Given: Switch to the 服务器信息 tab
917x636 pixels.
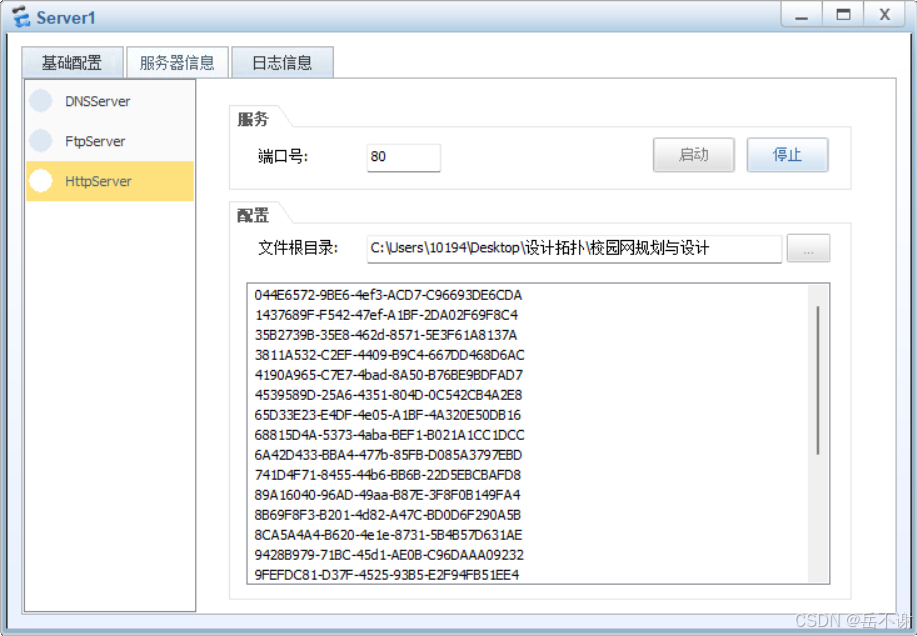Looking at the screenshot, I should 177,63.
